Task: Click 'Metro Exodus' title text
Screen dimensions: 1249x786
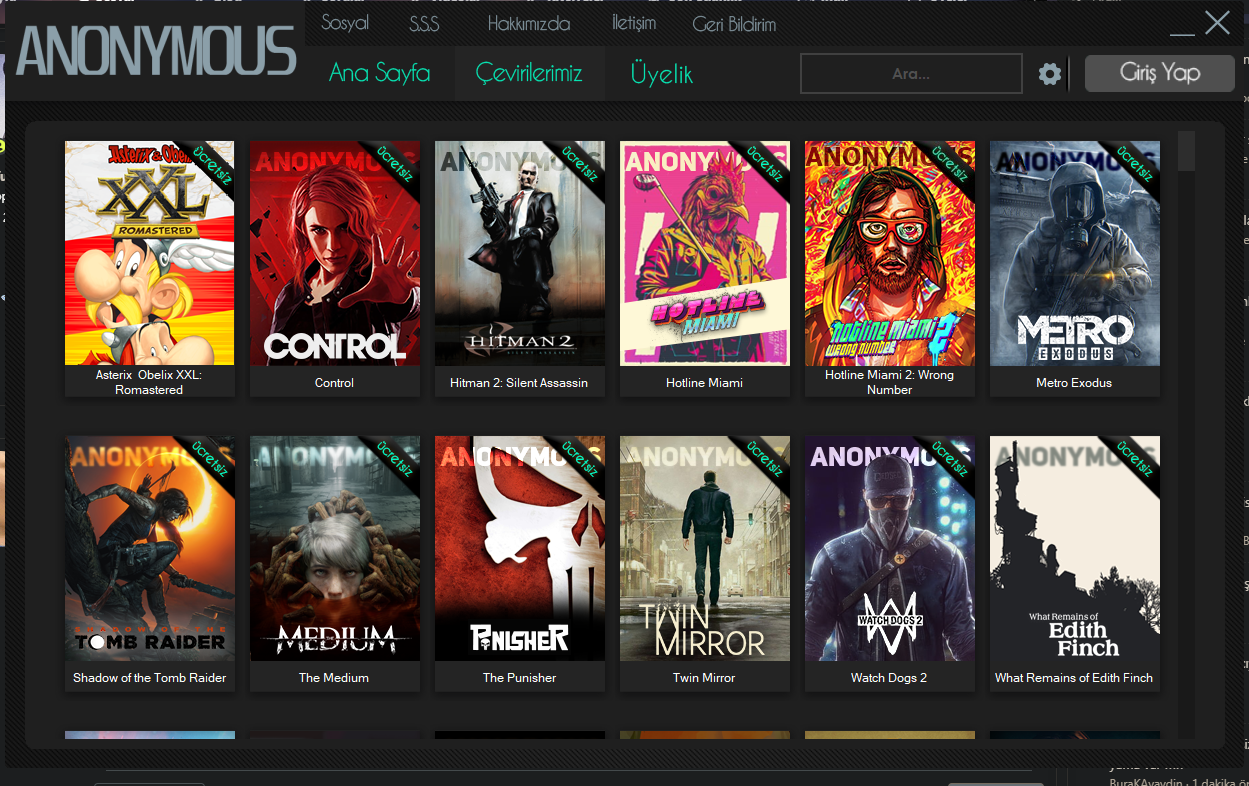Action: click(1074, 383)
